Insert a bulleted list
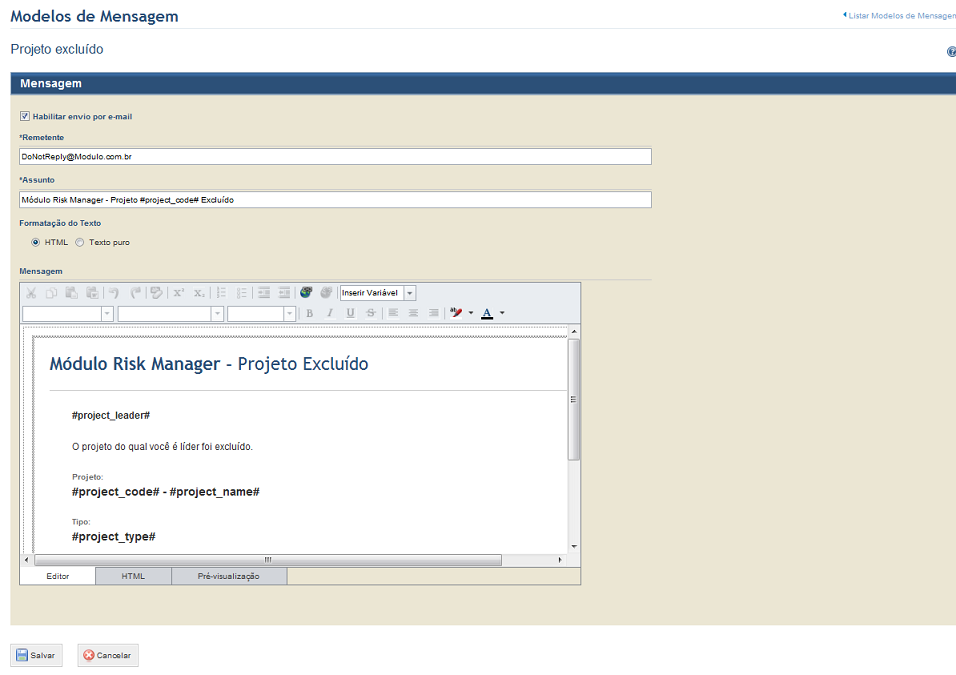 point(242,293)
